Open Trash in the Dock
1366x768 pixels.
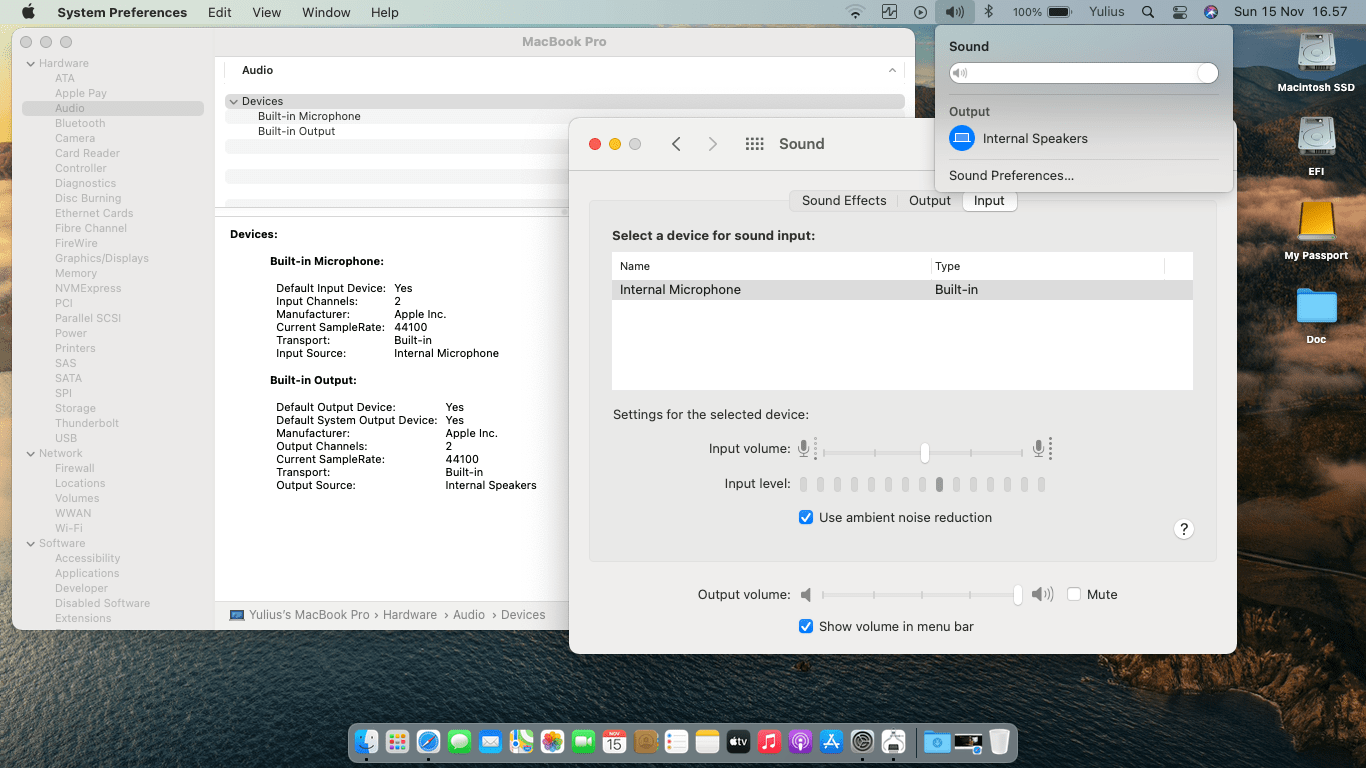click(999, 742)
